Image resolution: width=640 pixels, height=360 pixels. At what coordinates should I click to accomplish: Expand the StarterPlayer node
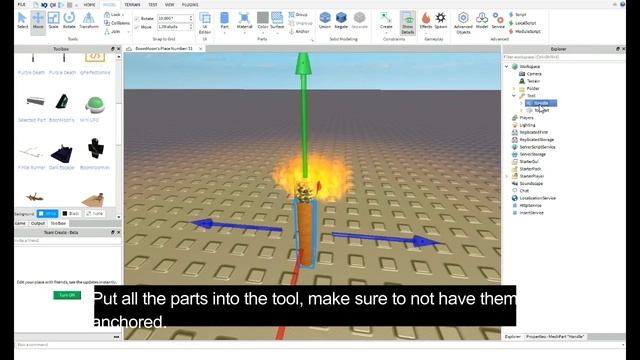[x=507, y=176]
